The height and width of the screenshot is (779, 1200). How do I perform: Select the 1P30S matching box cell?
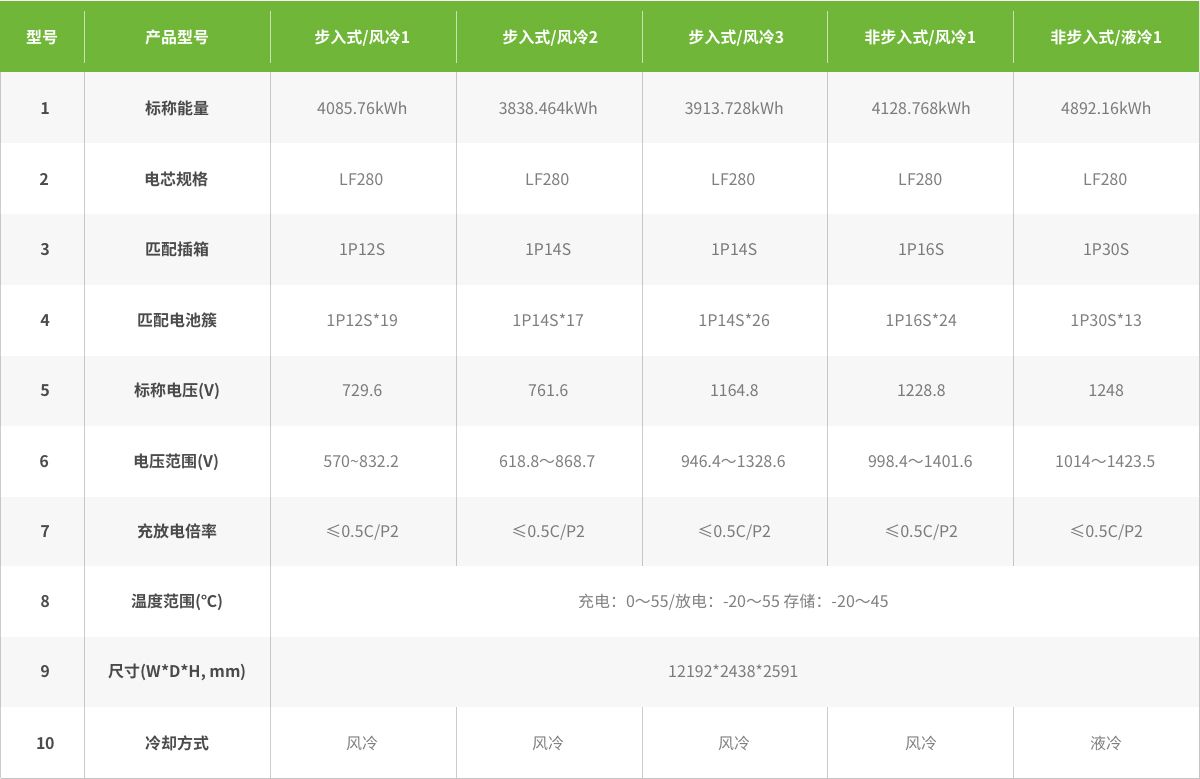click(x=1105, y=249)
